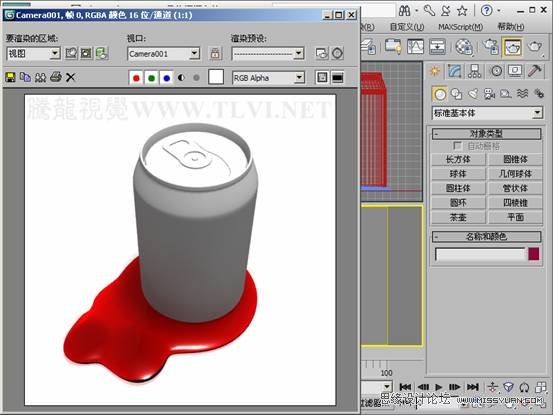553x415 pixels.
Task: Click the 长方体 box button
Action: pos(458,159)
